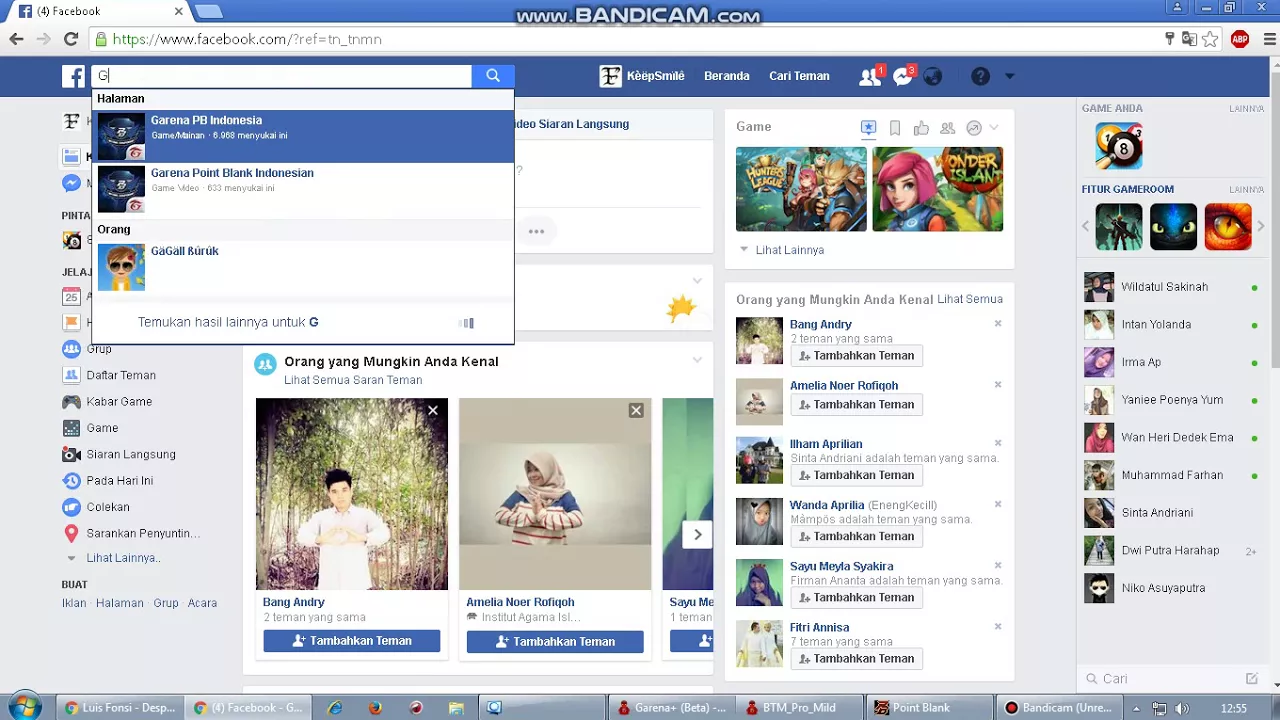Click Lihat Semua Saran Teman link
The width and height of the screenshot is (1280, 720).
click(353, 380)
